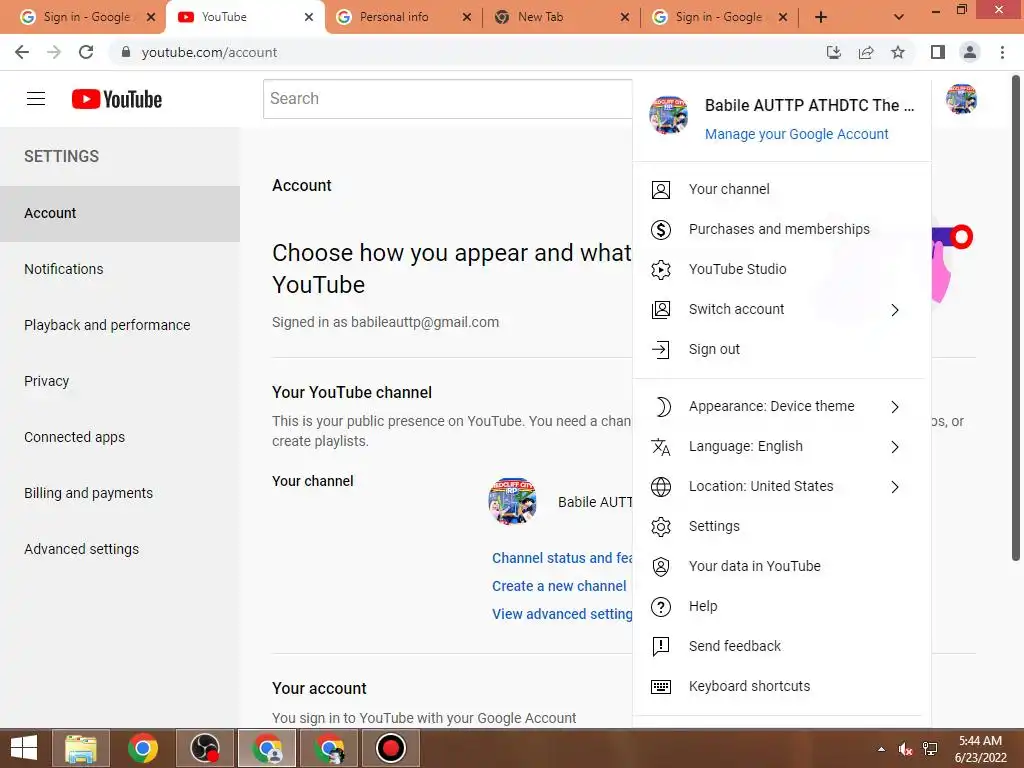Viewport: 1024px width, 768px height.
Task: Click Create a new channel link
Action: click(x=559, y=586)
